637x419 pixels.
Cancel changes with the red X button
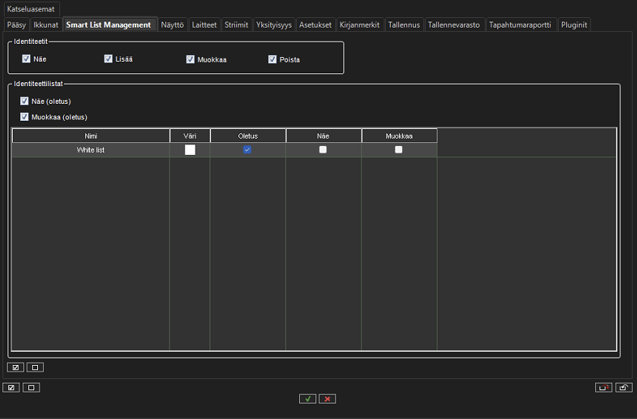(327, 399)
